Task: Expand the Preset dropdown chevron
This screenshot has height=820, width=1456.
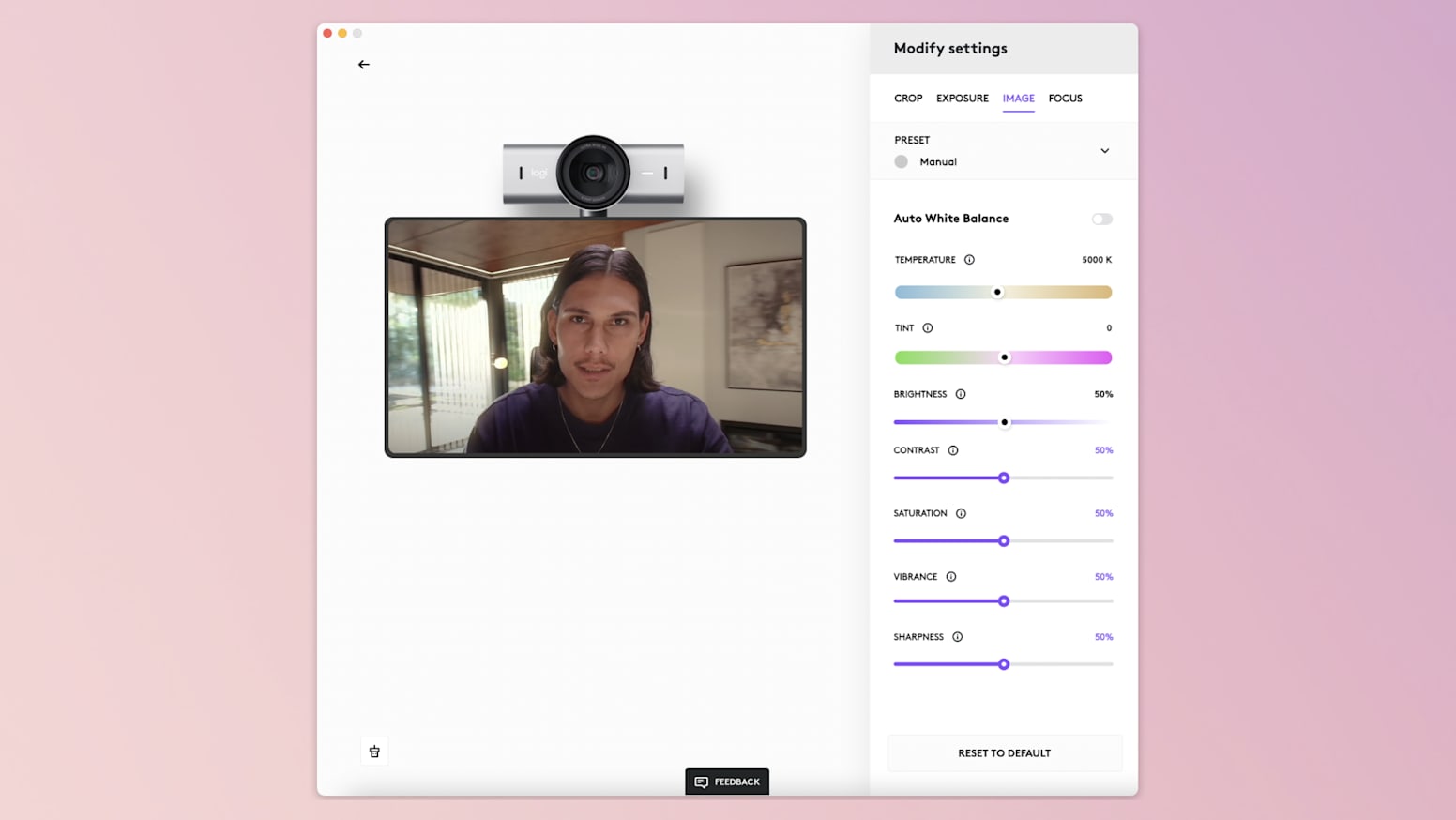Action: tap(1104, 151)
